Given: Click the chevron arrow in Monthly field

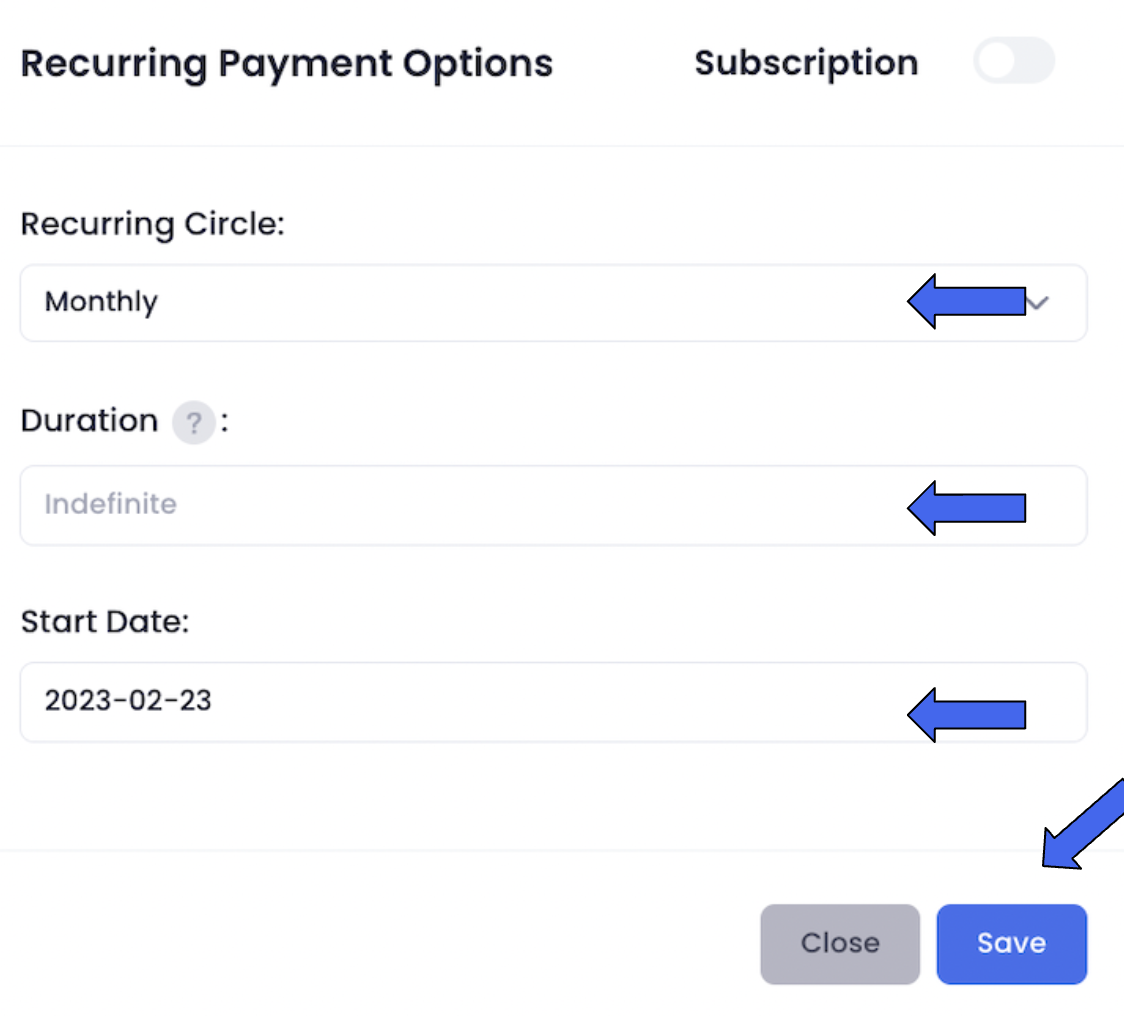Looking at the screenshot, I should click(1039, 303).
